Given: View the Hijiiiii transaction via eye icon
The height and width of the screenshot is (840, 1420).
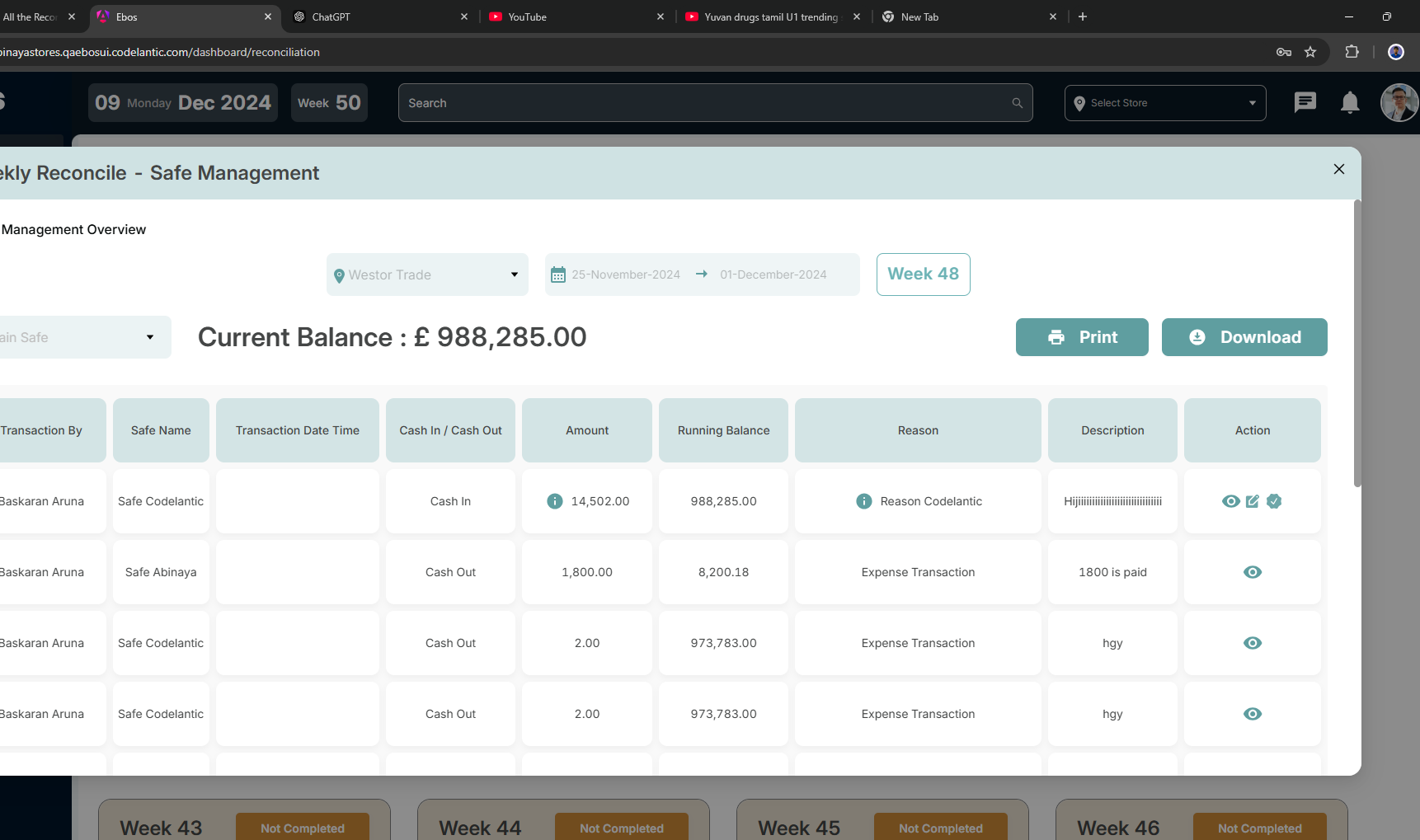Looking at the screenshot, I should tap(1230, 501).
